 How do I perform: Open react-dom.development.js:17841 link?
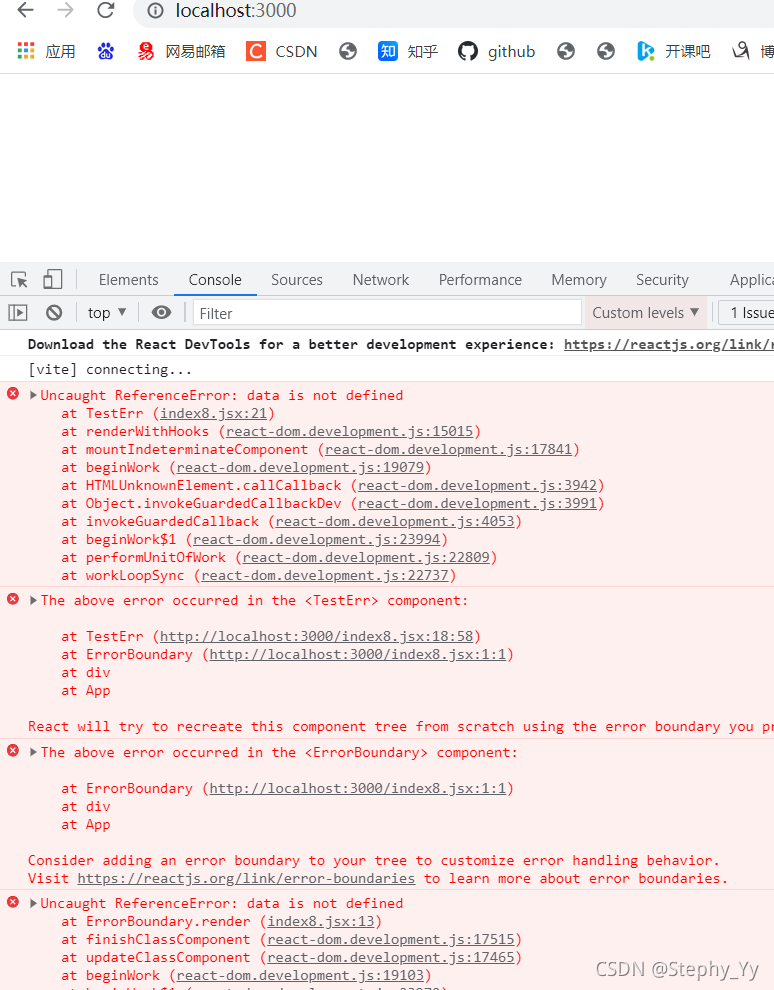tap(448, 450)
